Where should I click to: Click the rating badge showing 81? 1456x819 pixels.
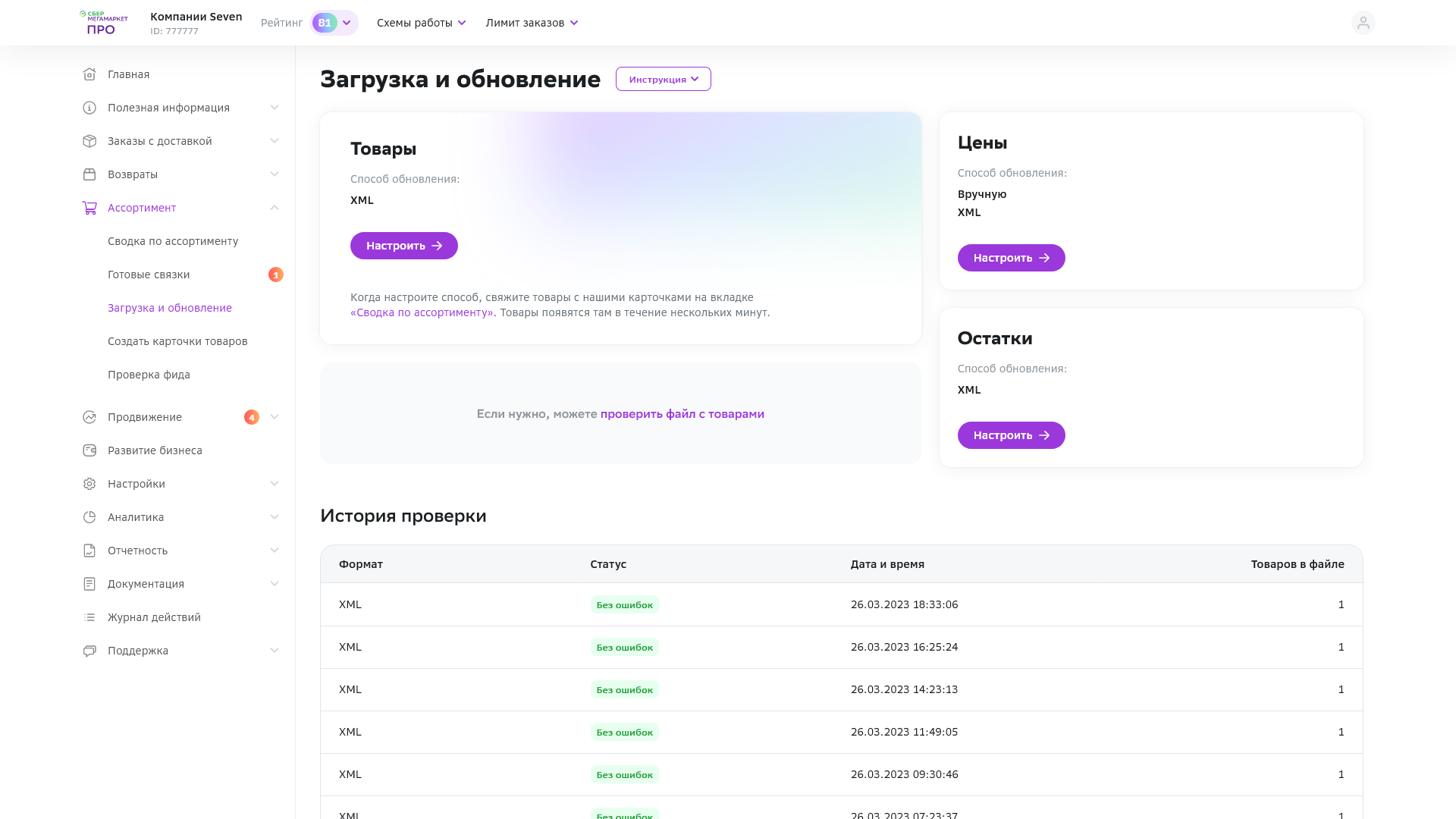coord(325,23)
